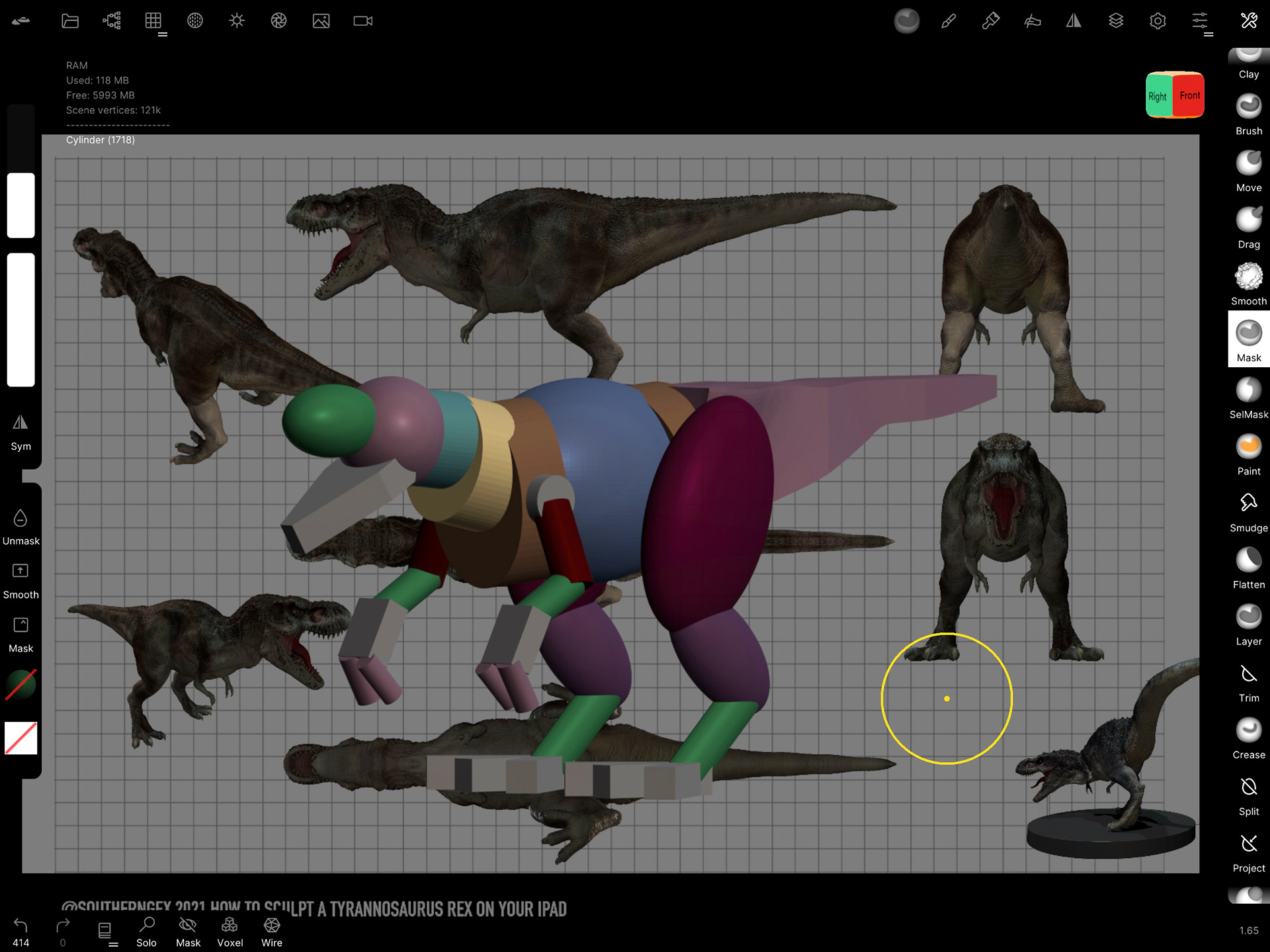Open the Symmetry menu in top toolbar
1270x952 pixels.
click(1074, 21)
